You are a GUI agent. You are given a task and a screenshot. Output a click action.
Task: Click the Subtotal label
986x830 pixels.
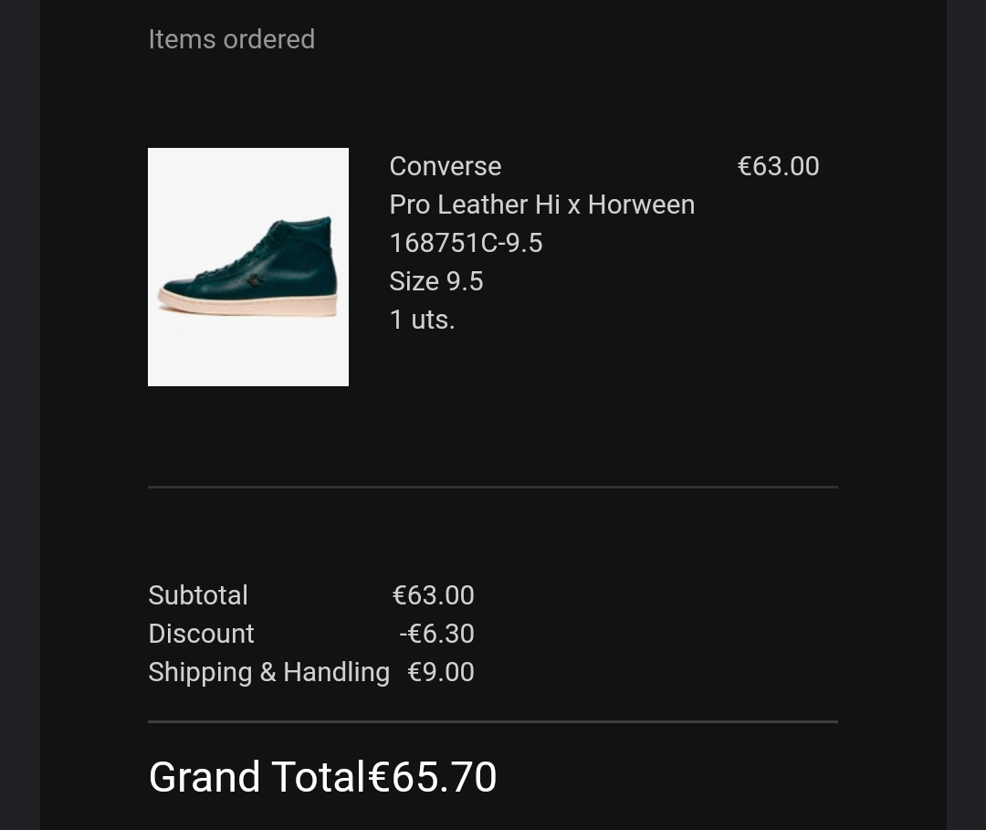click(x=198, y=595)
